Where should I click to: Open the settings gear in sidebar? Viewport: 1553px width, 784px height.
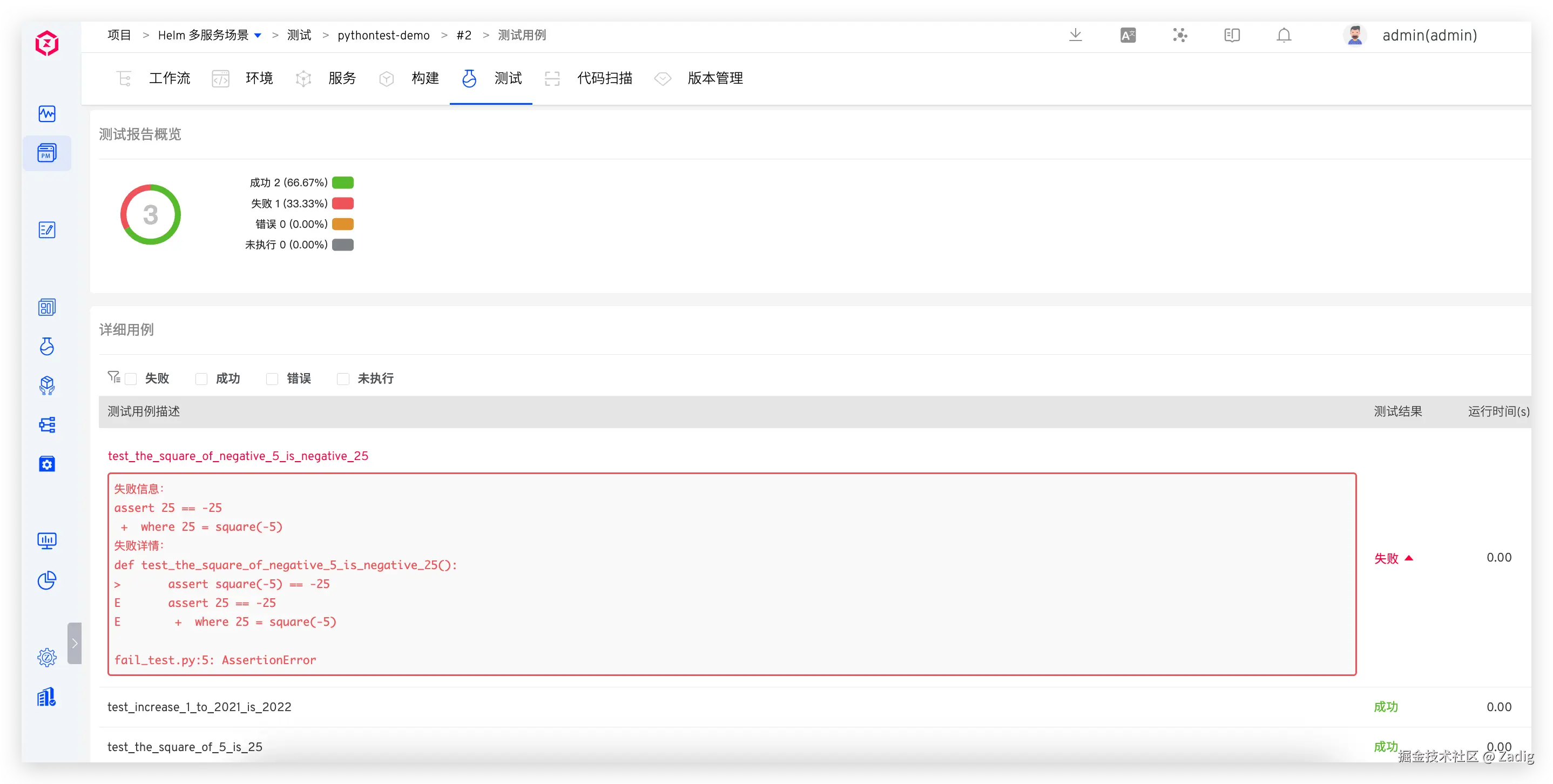coord(47,657)
